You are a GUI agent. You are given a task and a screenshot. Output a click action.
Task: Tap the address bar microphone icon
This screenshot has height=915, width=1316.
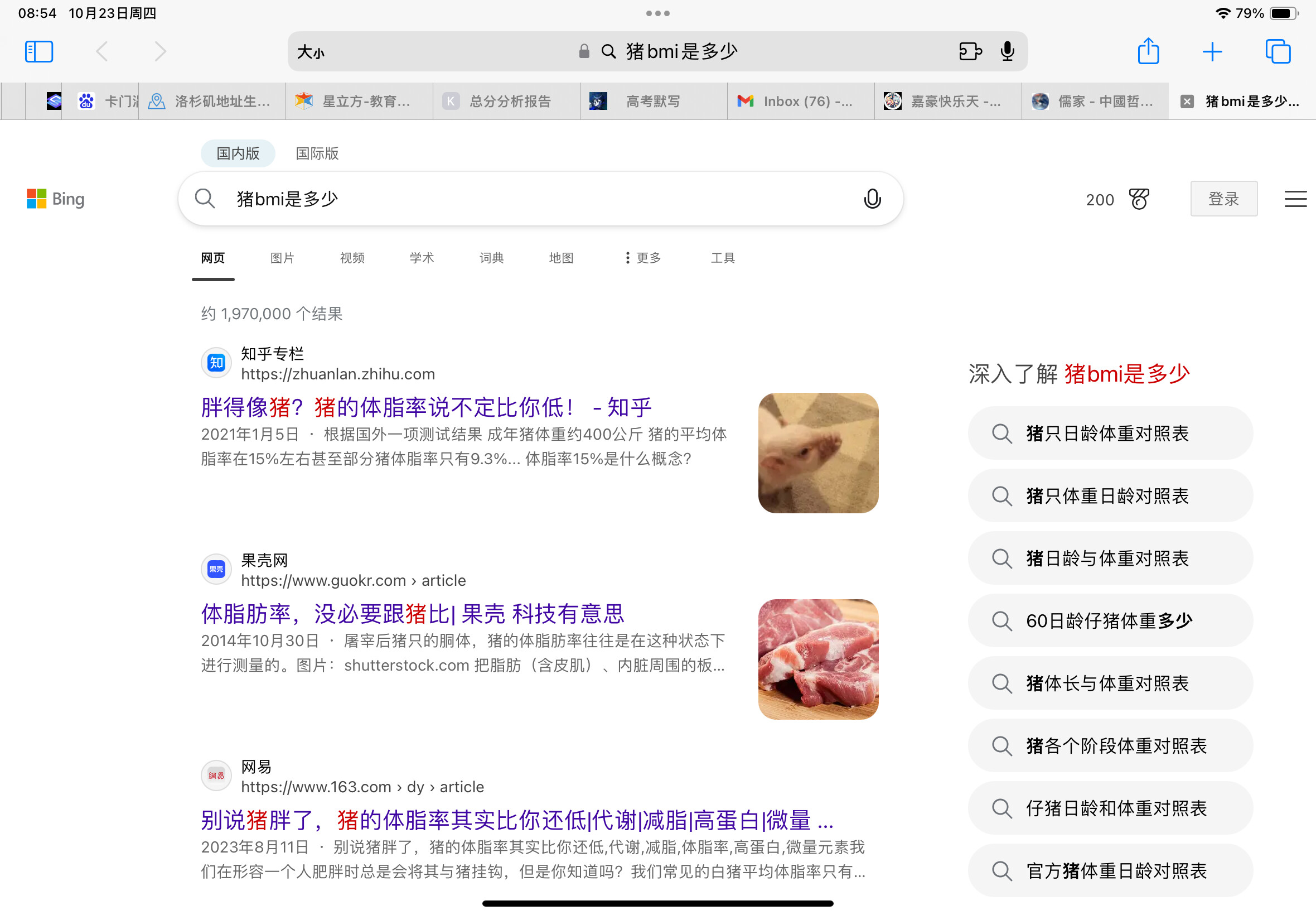pyautogui.click(x=1007, y=51)
